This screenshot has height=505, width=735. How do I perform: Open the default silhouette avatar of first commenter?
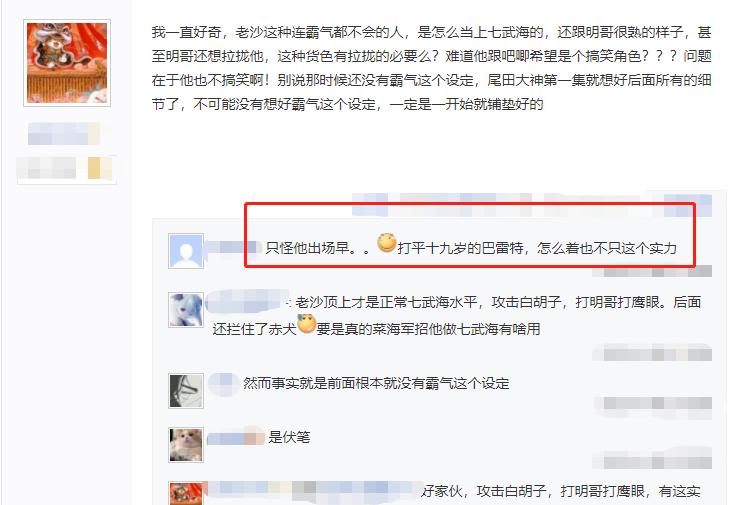(x=186, y=251)
